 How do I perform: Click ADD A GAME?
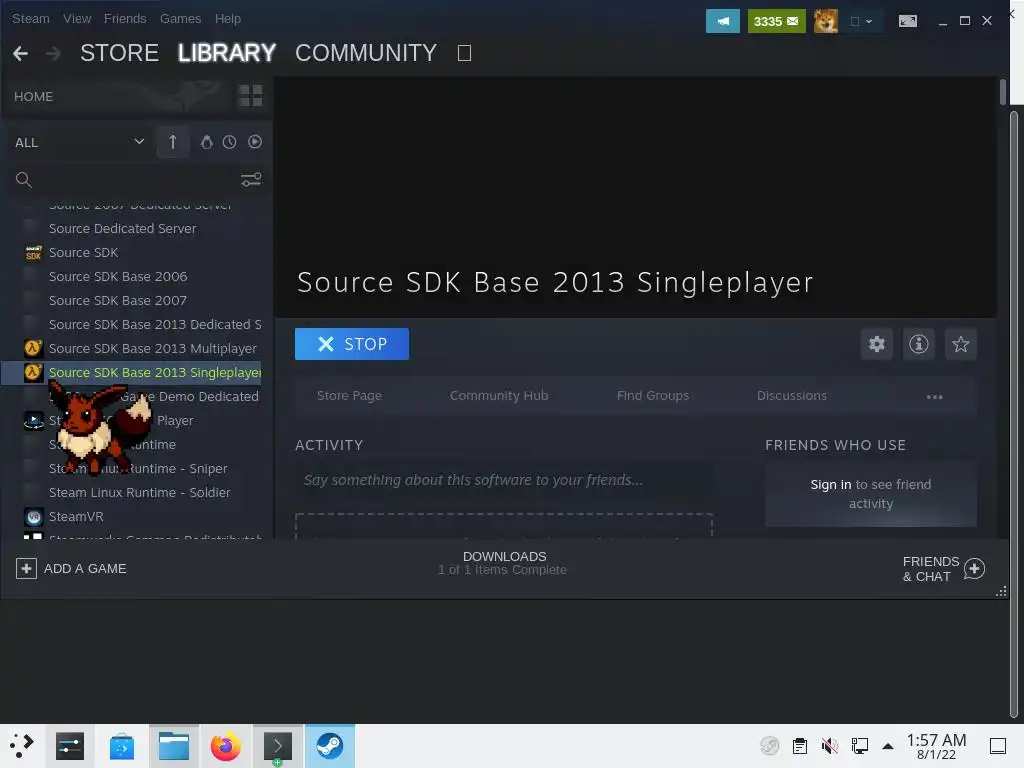[71, 569]
